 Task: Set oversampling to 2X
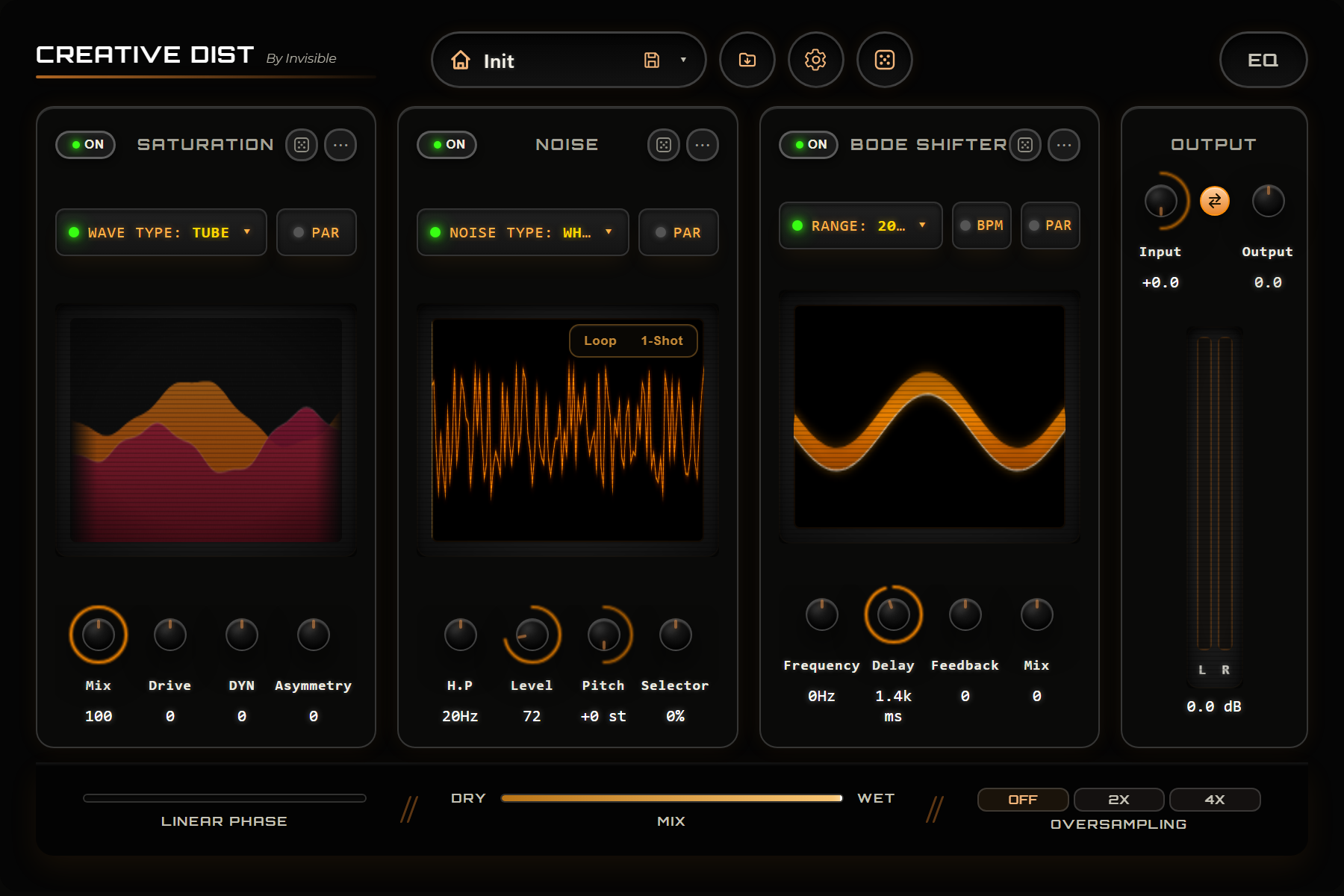pyautogui.click(x=1119, y=800)
